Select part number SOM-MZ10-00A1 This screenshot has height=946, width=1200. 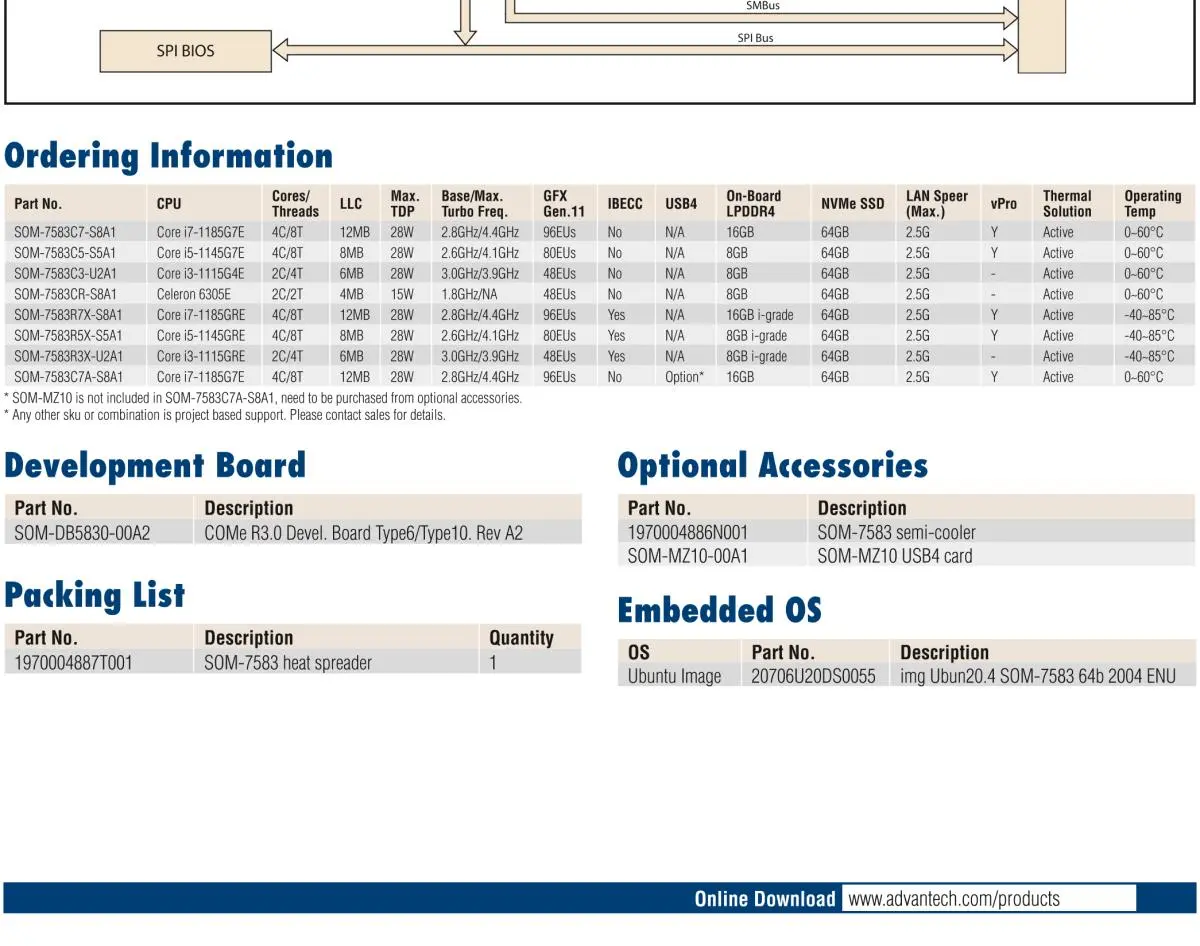688,556
